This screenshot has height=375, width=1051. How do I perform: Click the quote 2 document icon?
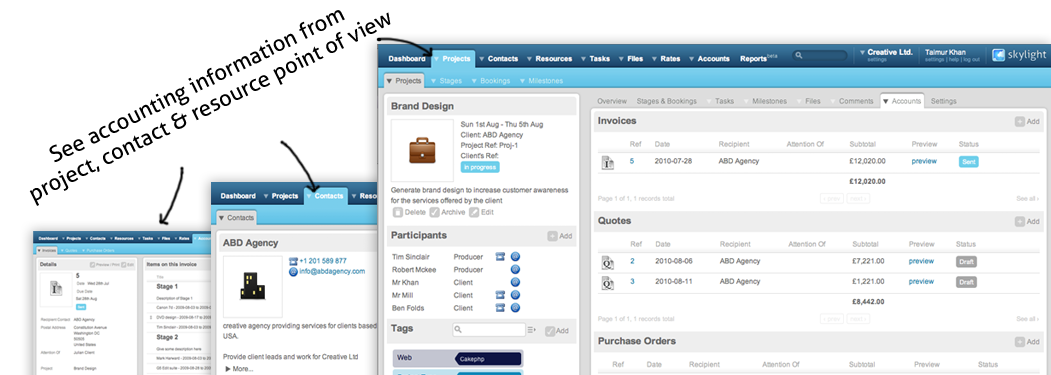608,262
